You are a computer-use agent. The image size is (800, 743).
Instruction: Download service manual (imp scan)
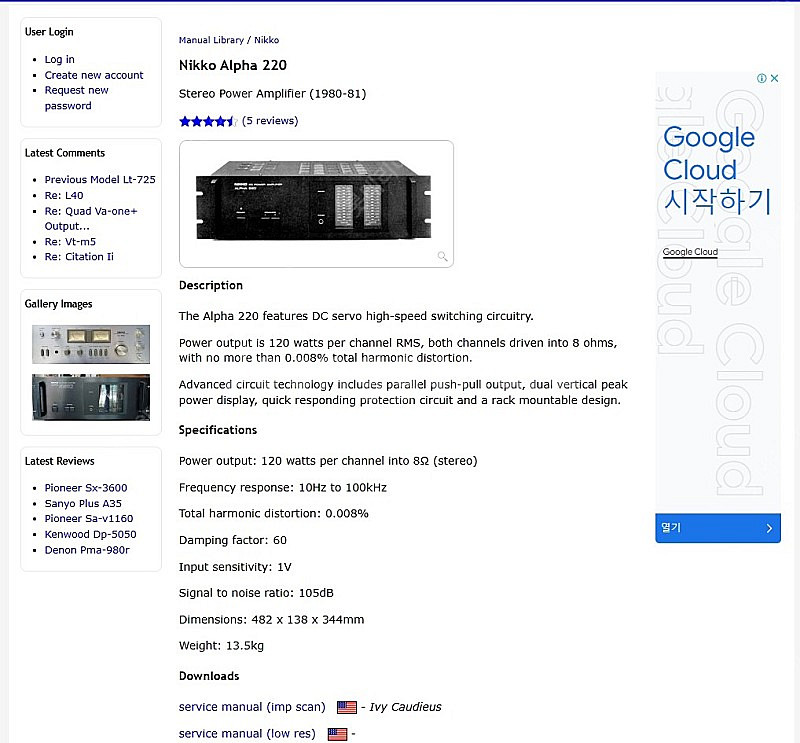tap(251, 707)
